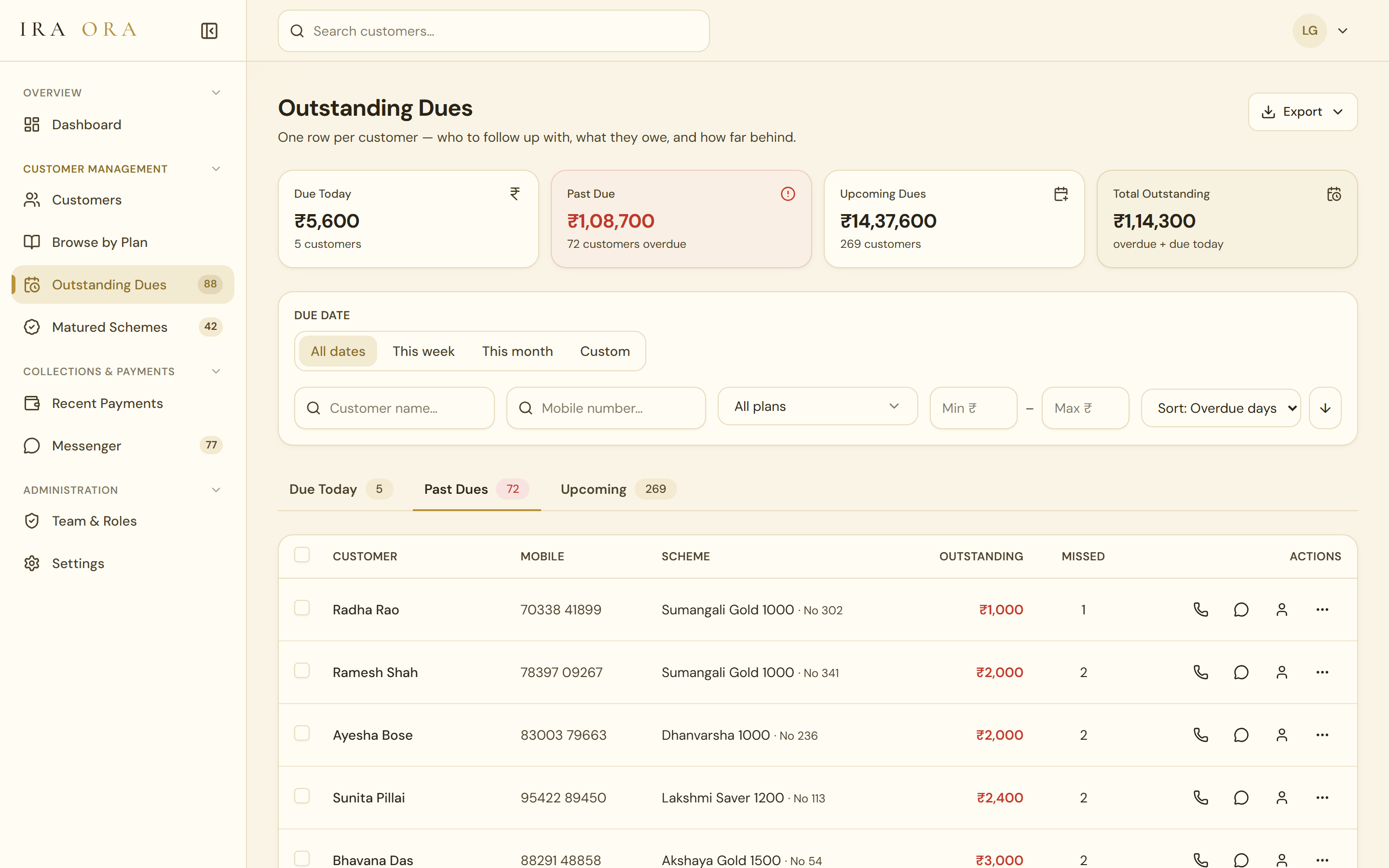Click Upcoming Dues calendar icon
Image resolution: width=1389 pixels, height=868 pixels.
pos(1061,194)
